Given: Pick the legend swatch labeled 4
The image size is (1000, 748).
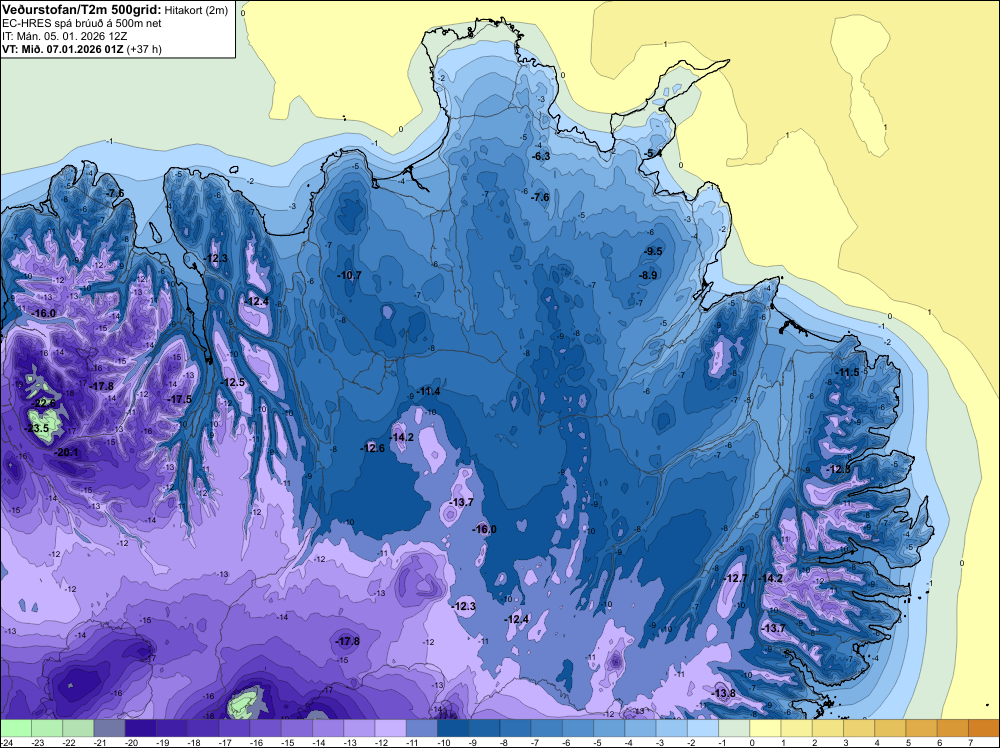Looking at the screenshot, I should (890, 728).
